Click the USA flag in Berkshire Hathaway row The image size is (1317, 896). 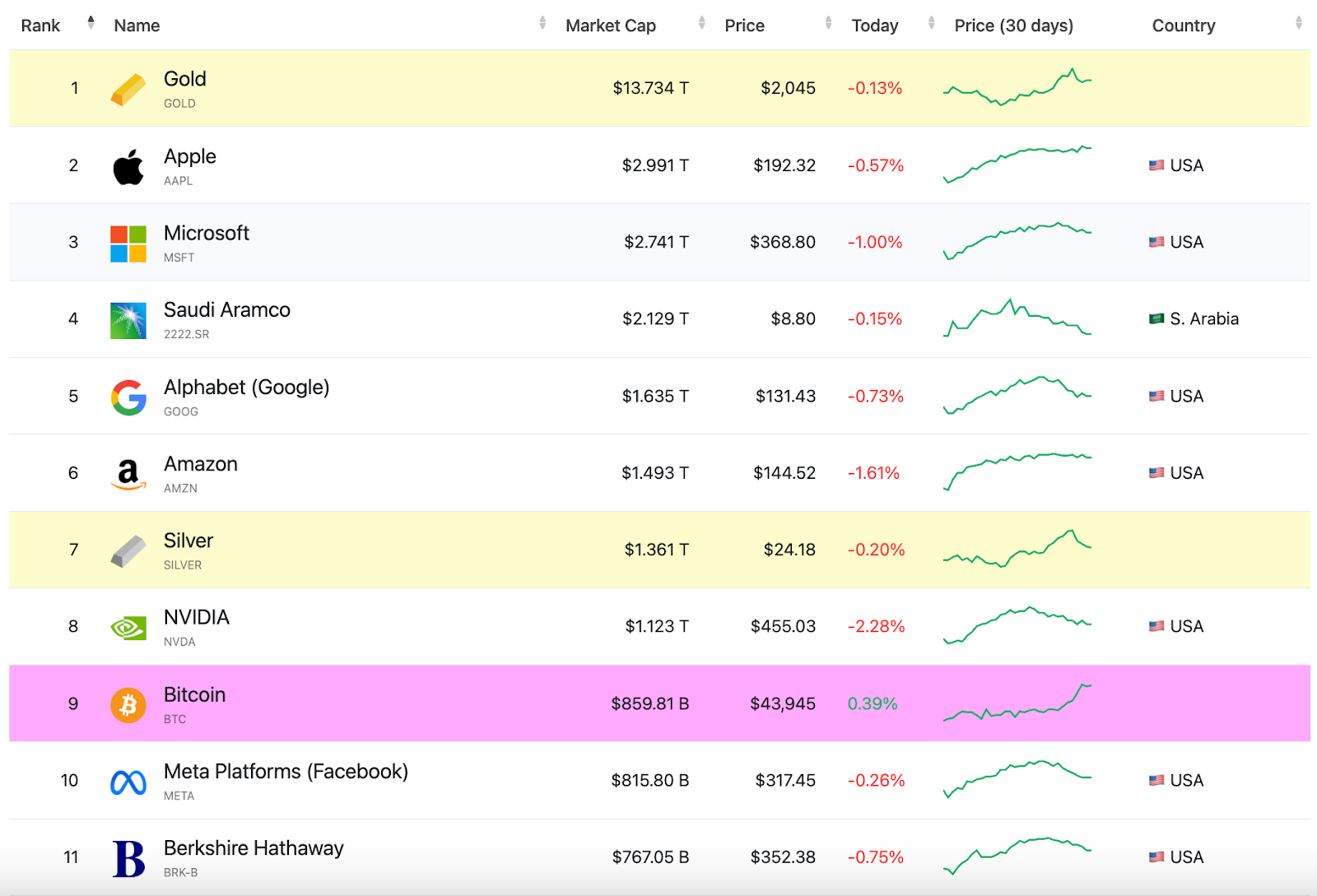(1156, 857)
